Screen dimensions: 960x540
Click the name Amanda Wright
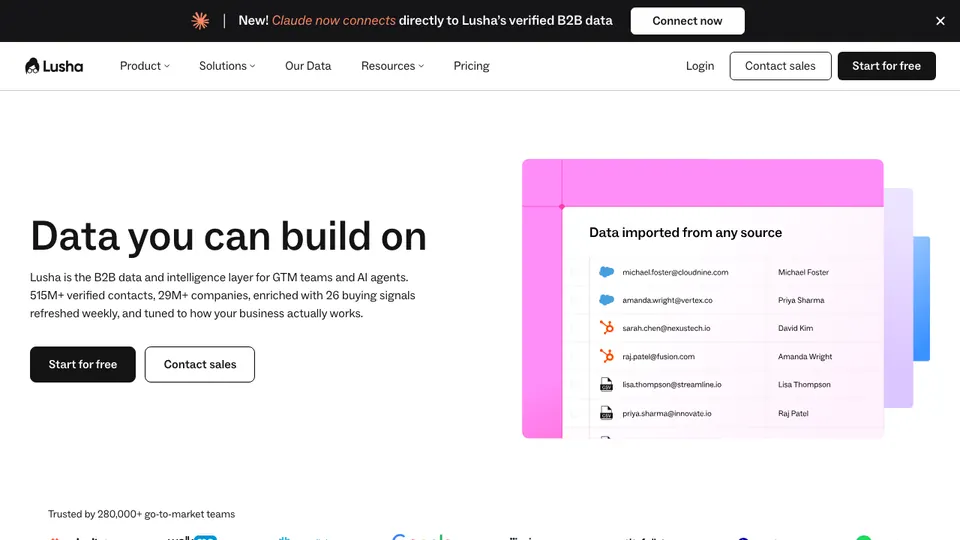(804, 356)
